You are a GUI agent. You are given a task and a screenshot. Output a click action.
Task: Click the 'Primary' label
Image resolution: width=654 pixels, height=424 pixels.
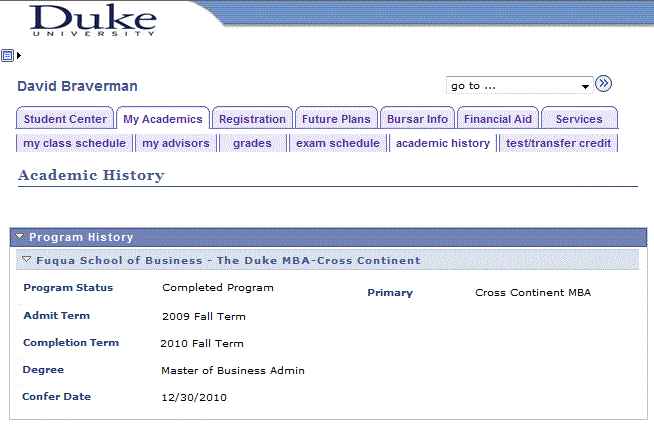pyautogui.click(x=390, y=293)
